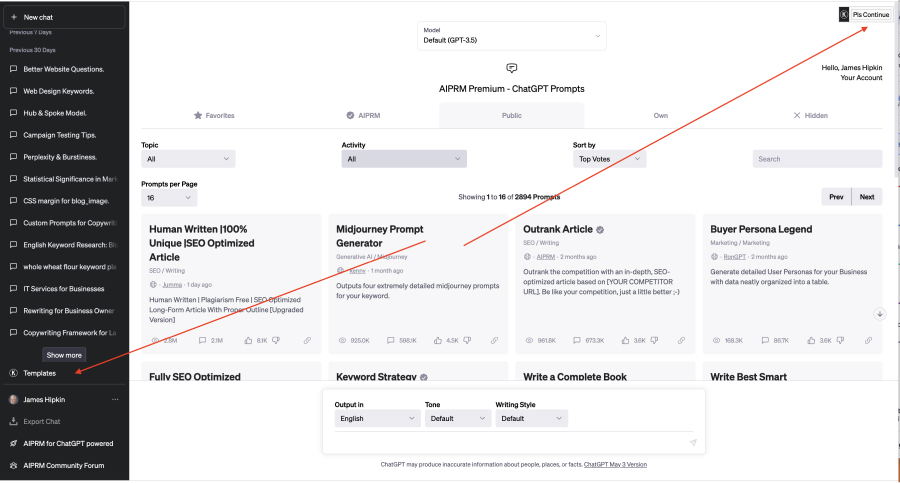900x483 pixels.
Task: Start a new chat from the sidebar
Action: [x=64, y=17]
